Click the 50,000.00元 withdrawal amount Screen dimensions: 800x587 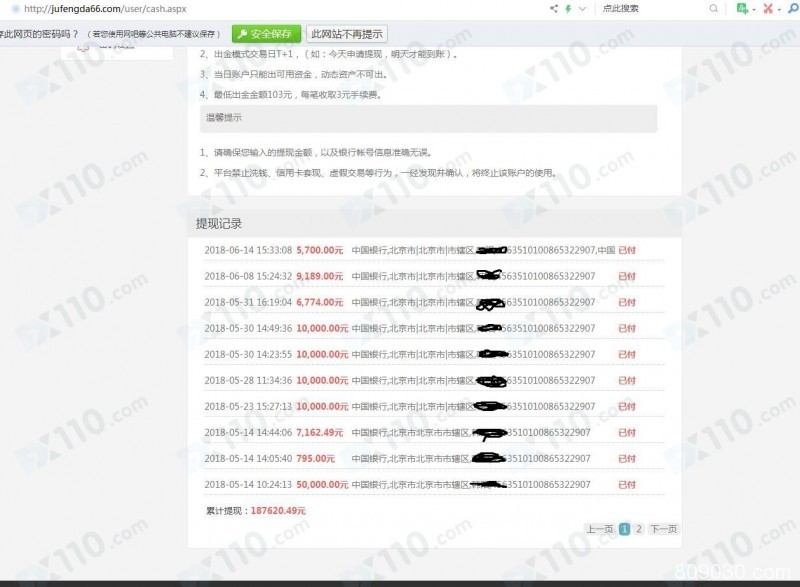click(x=322, y=484)
